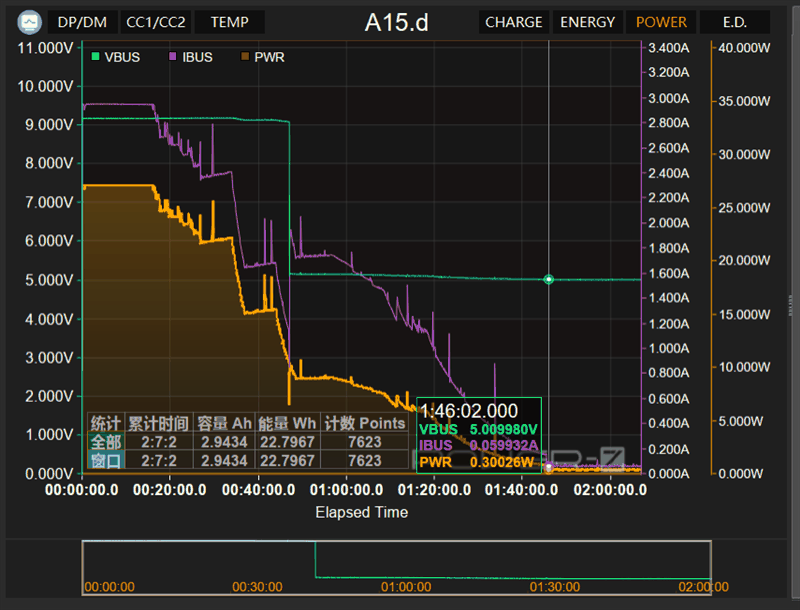The height and width of the screenshot is (610, 800).
Task: Click the A15.d chart title
Action: click(x=397, y=22)
